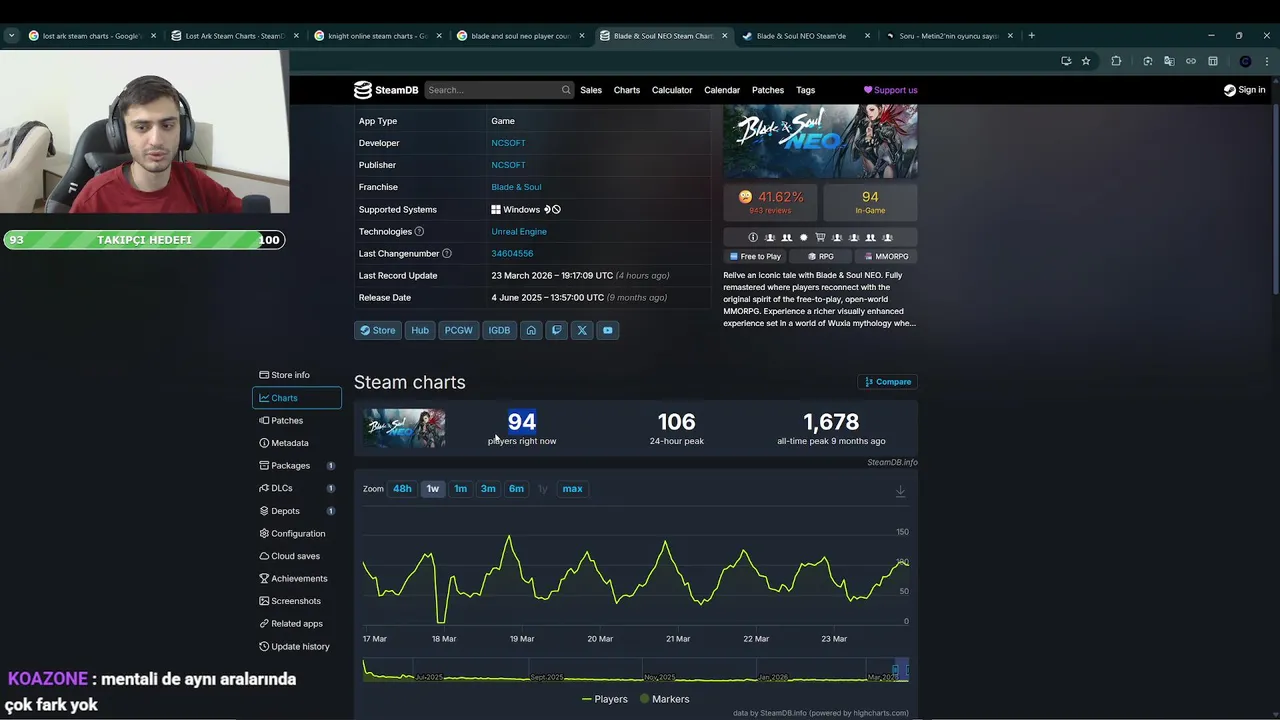Open the Store info sidebar tab
Screen dimensions: 1280x720
297,375
